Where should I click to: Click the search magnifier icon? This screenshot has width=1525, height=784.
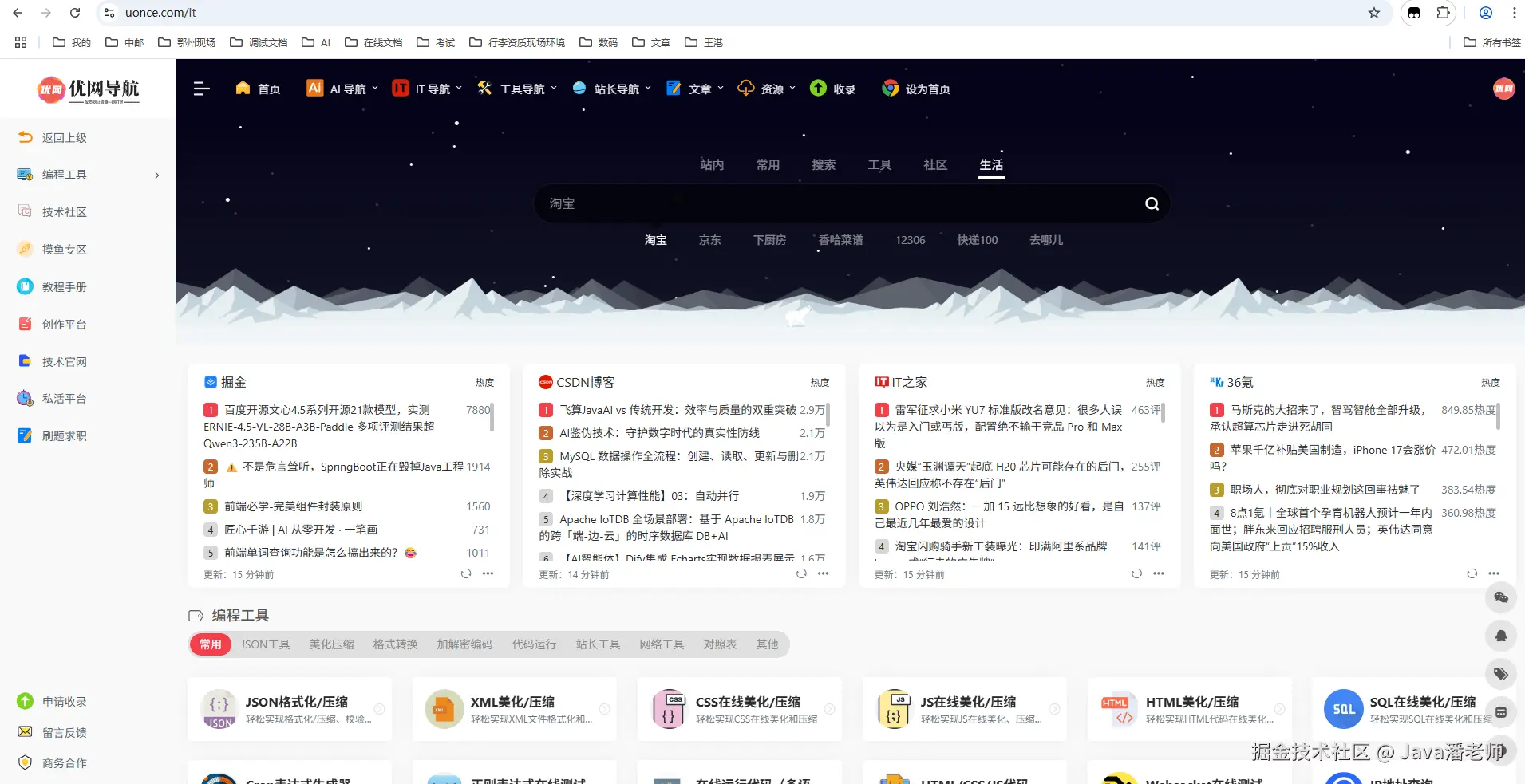click(x=1151, y=203)
